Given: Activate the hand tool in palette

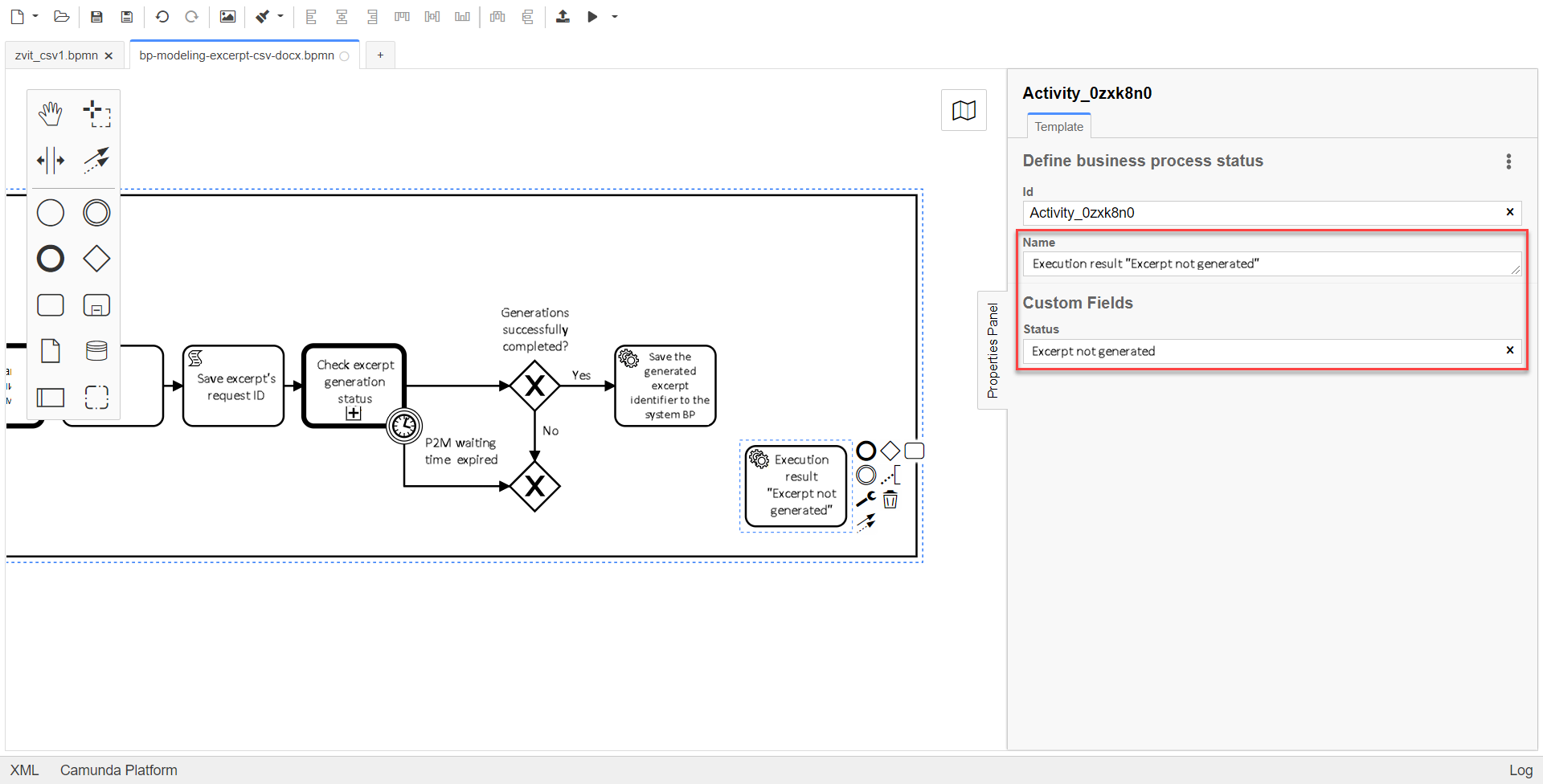Looking at the screenshot, I should tap(51, 114).
